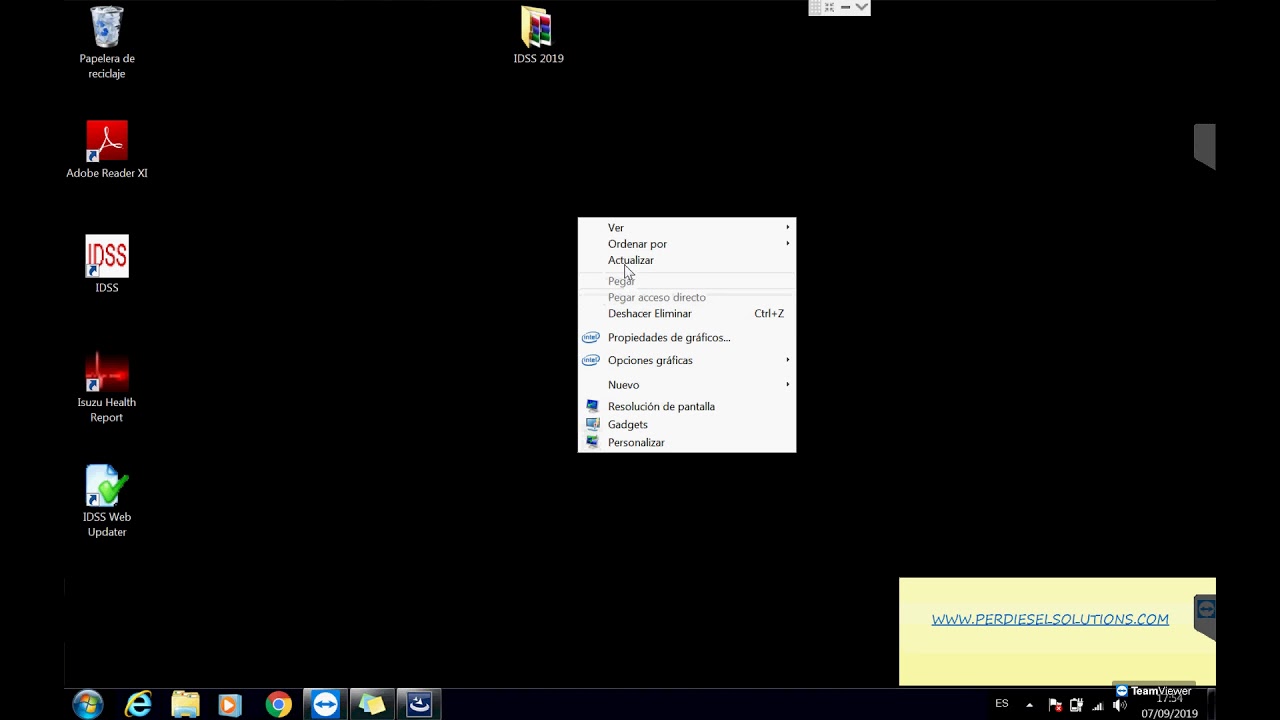Open the Papelera de reciclaje icon
1280x720 pixels.
(107, 43)
